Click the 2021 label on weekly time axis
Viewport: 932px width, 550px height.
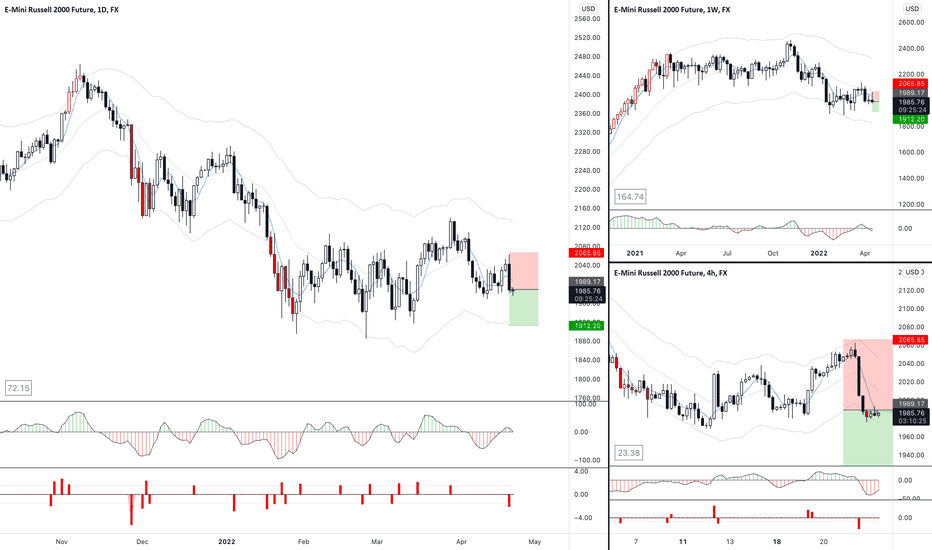coord(635,253)
